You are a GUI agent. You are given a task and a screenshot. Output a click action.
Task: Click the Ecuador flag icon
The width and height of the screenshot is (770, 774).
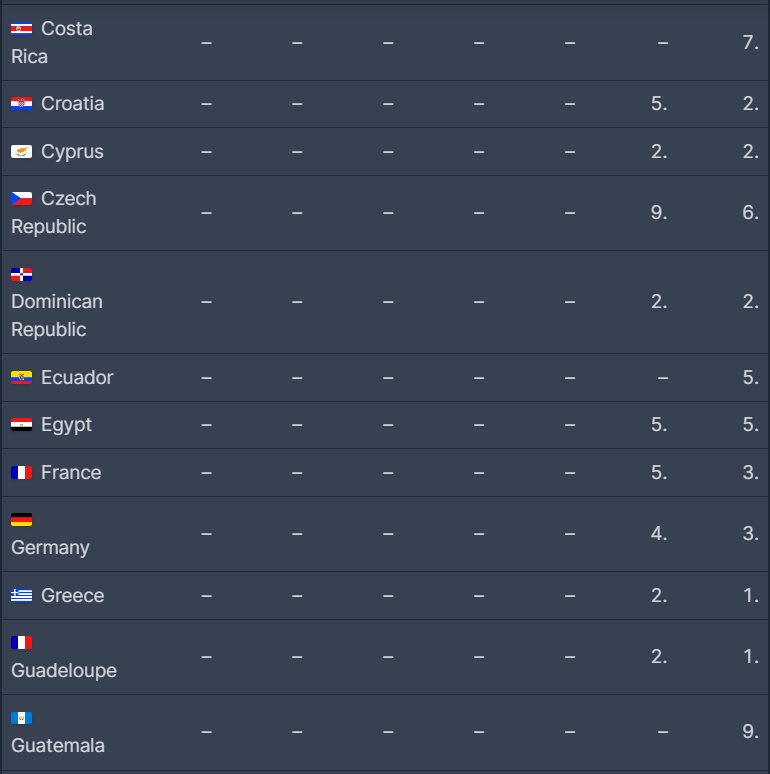21,378
